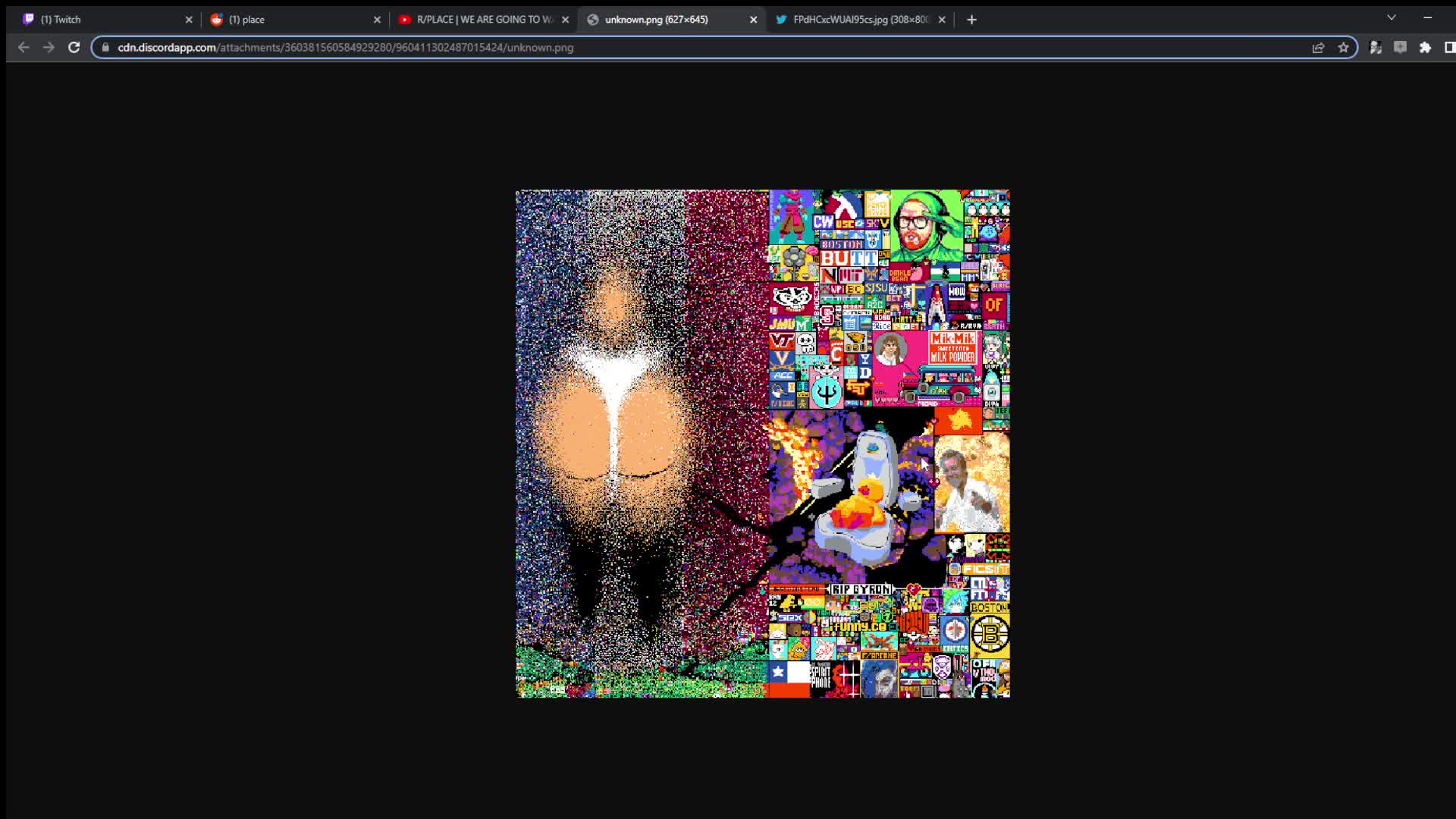The image size is (1456, 819).
Task: Click the YouTube favicon on third tab
Action: [404, 20]
